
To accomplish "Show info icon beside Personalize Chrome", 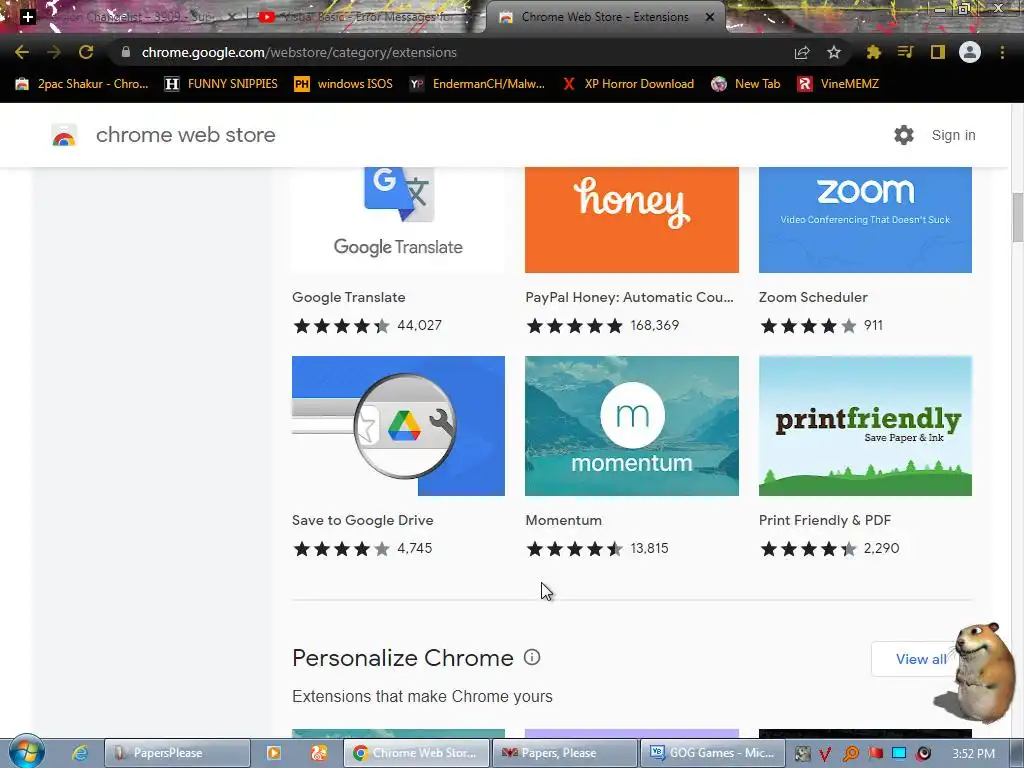I will (x=532, y=657).
